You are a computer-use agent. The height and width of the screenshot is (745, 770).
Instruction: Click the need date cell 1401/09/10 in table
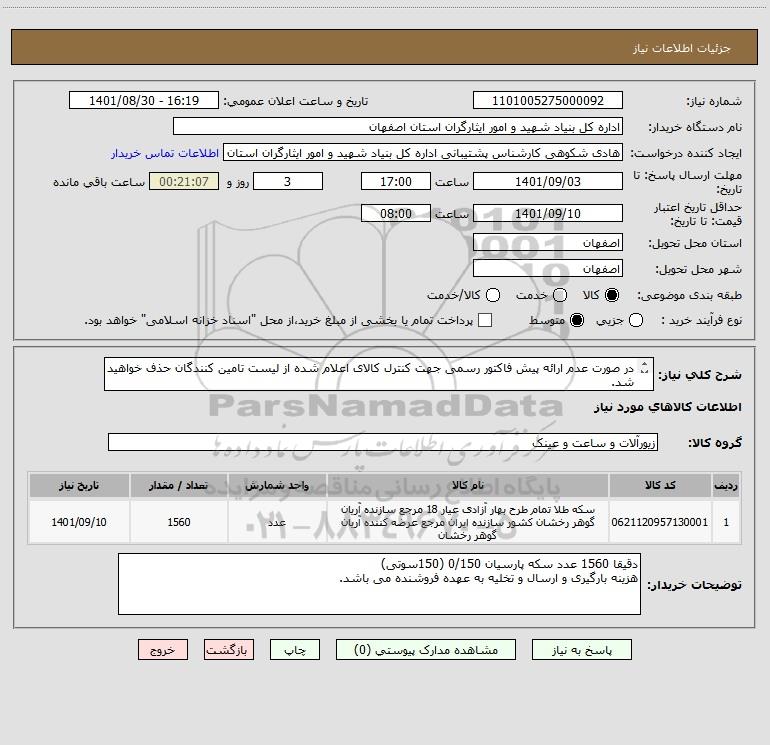79,522
